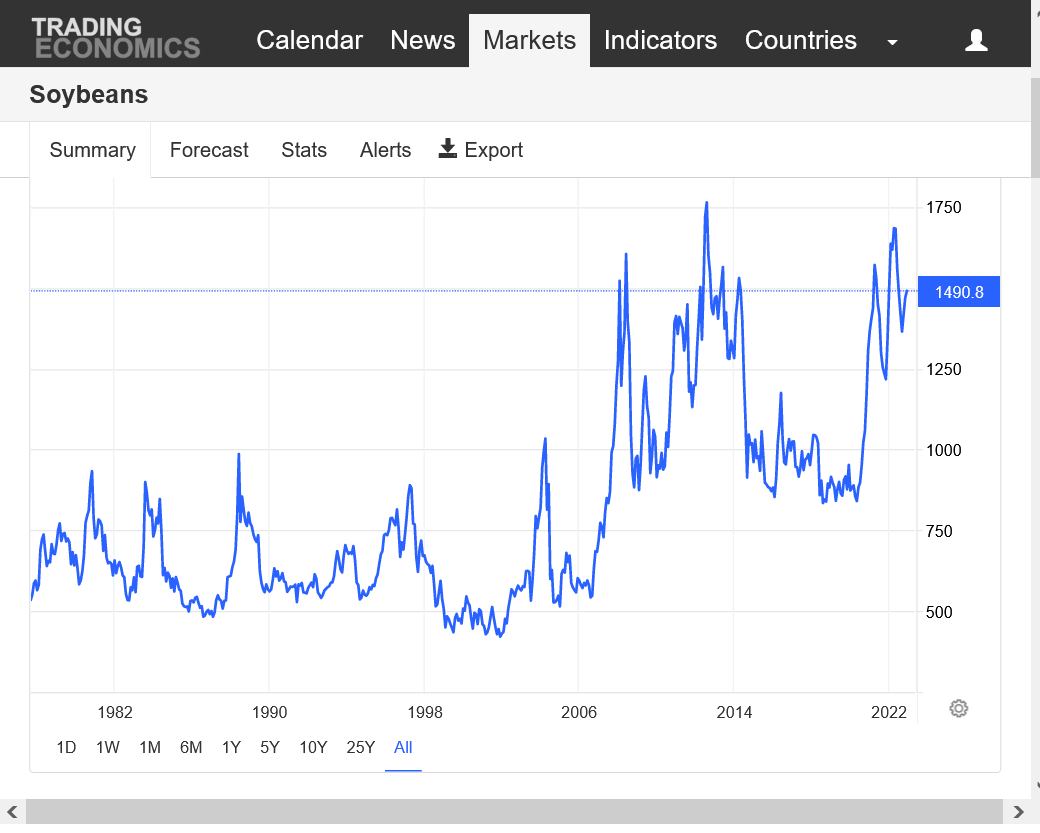Click the 1490.8 current price label
1040x833 pixels.
point(958,292)
